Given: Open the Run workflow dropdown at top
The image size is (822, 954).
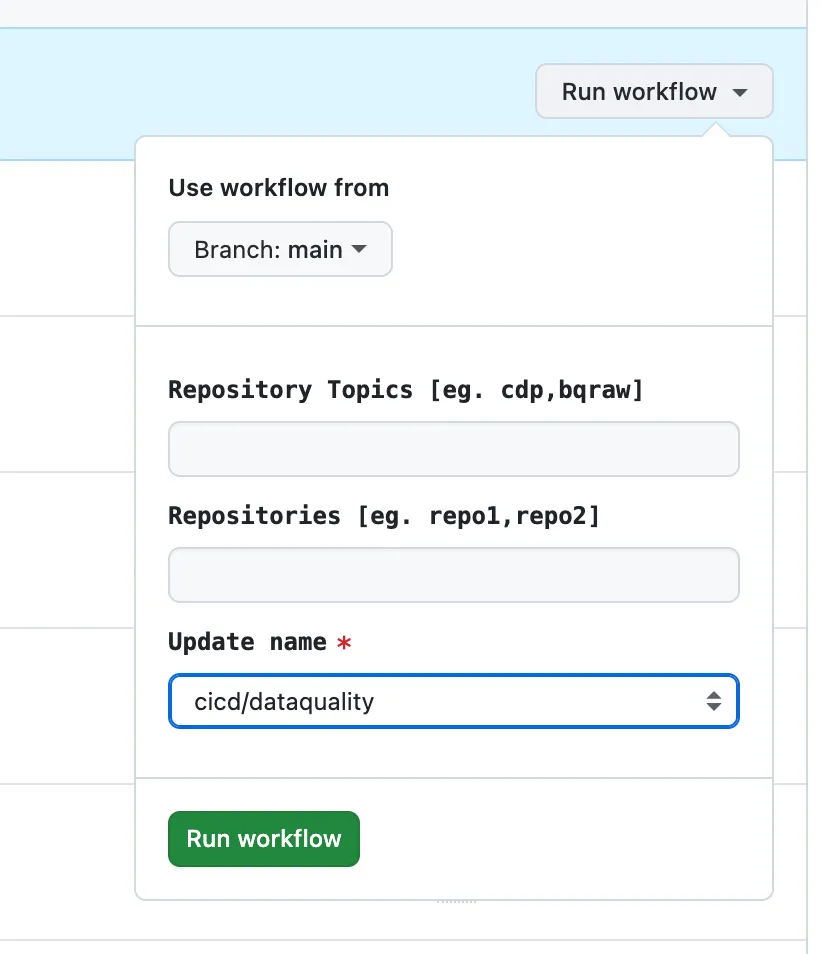Looking at the screenshot, I should (654, 91).
